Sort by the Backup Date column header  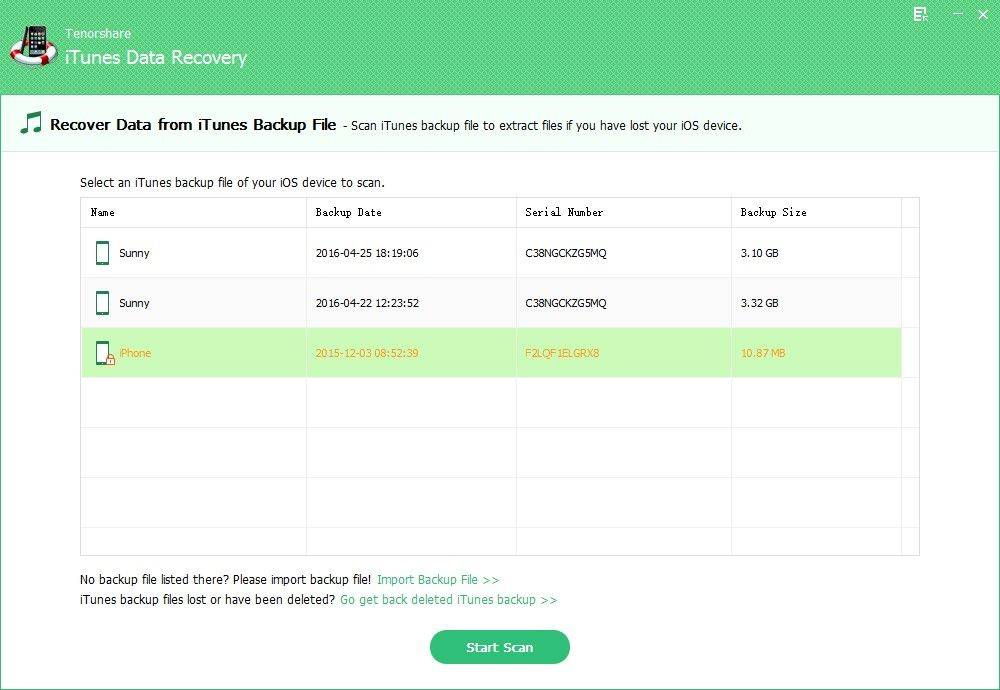pyautogui.click(x=348, y=212)
